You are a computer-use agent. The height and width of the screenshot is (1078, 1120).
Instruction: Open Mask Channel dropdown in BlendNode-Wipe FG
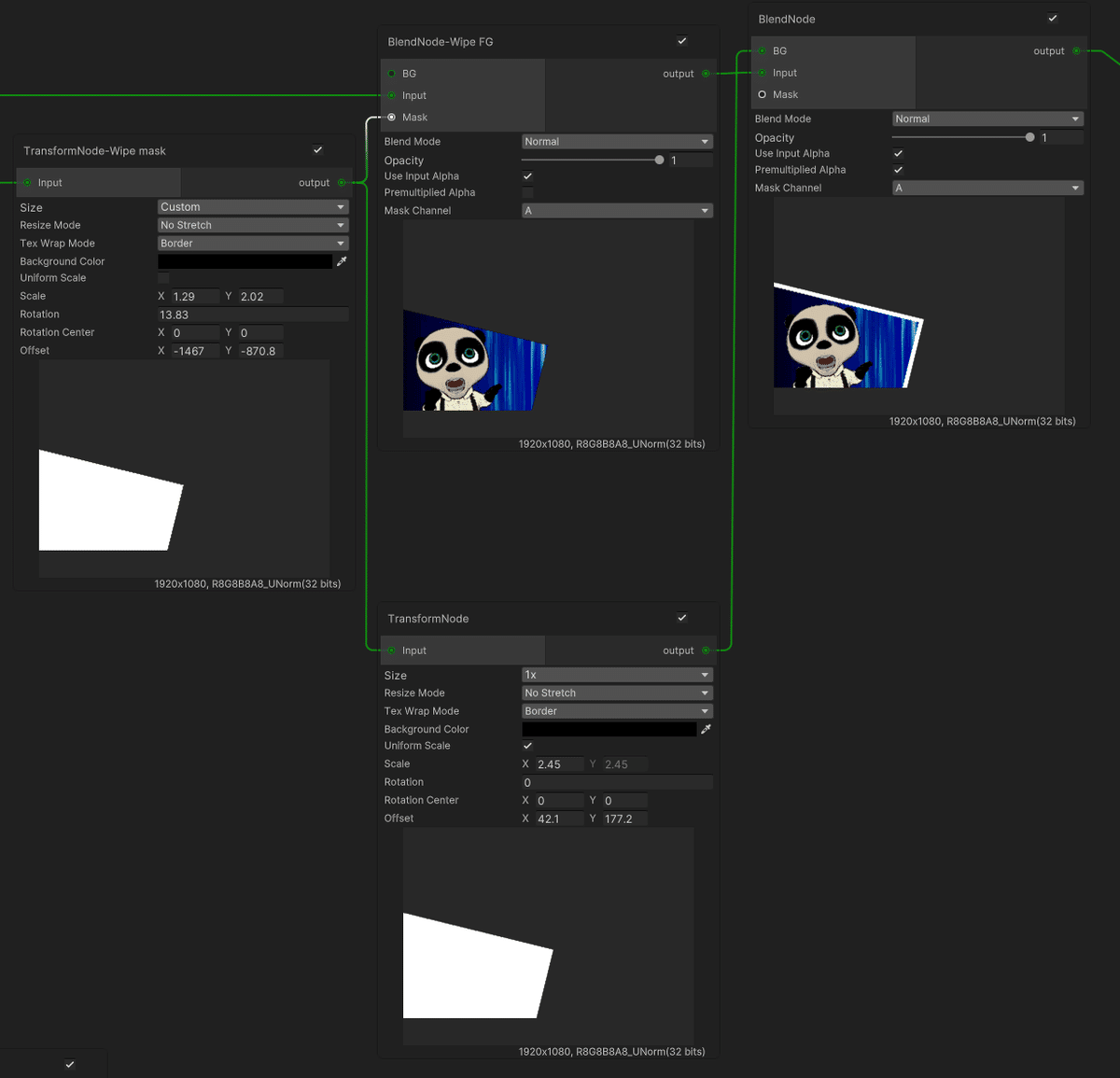pos(617,211)
